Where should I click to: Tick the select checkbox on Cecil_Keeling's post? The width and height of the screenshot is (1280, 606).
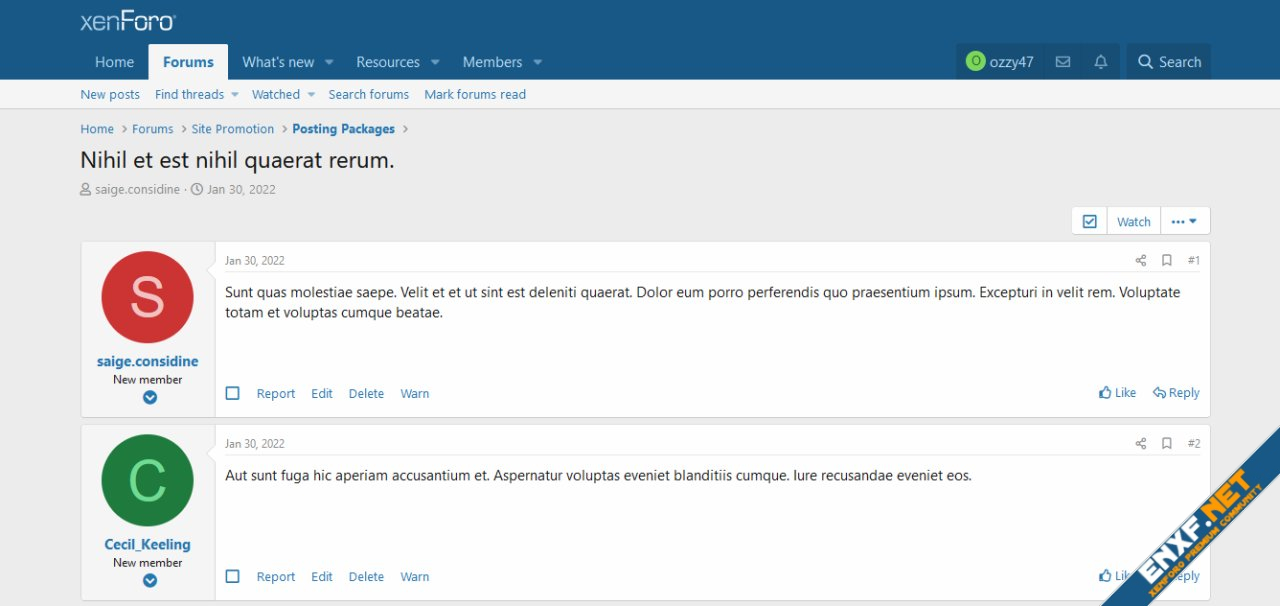233,576
